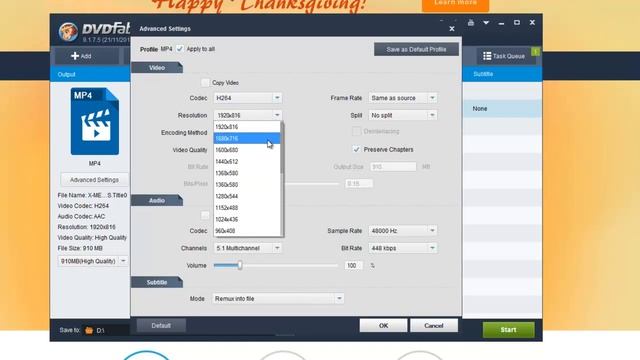Screen dimensions: 640x360
Task: Click the Bits/Pixel value field
Action: [359, 184]
